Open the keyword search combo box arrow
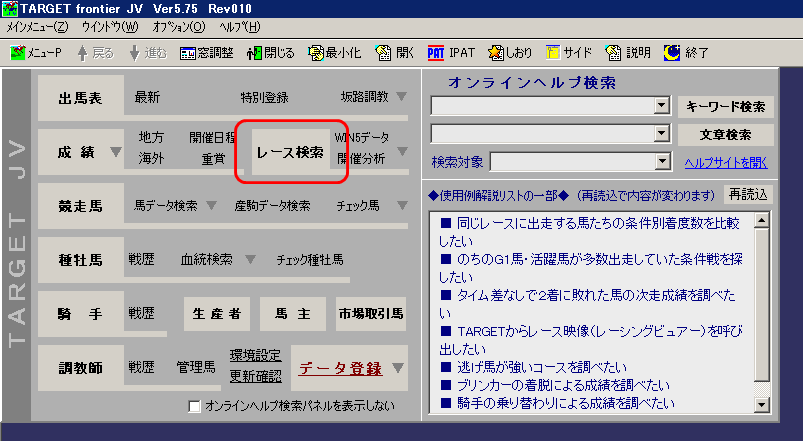Viewport: 803px width, 441px height. point(662,106)
